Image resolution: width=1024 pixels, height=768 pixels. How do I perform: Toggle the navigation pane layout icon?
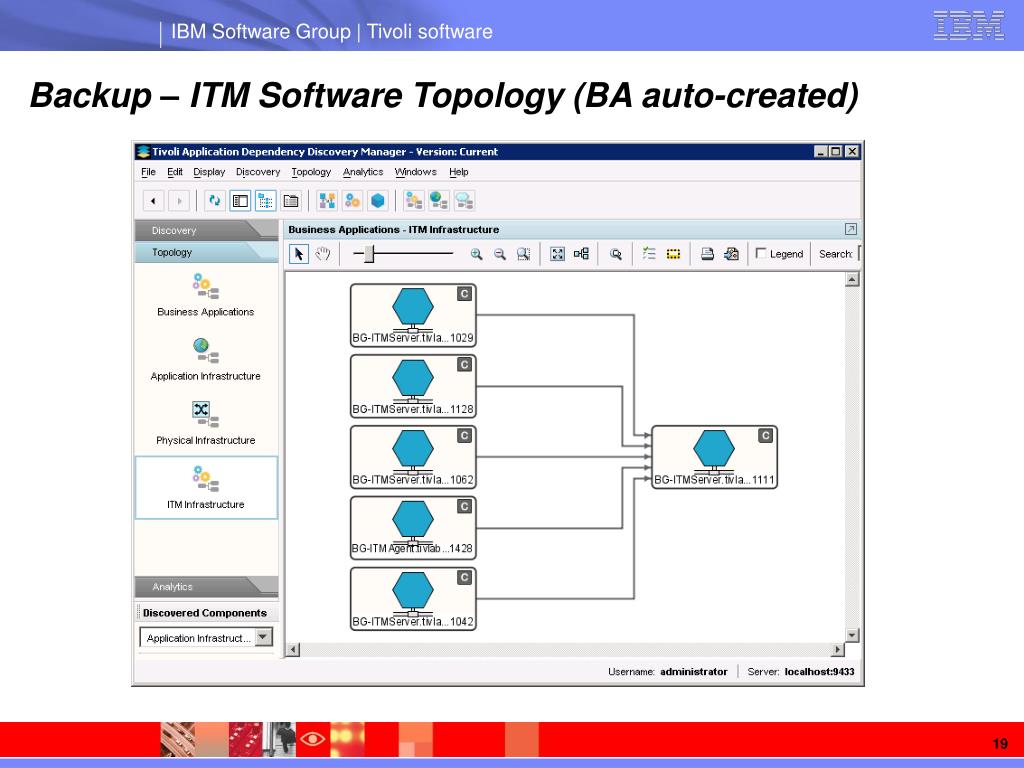click(x=240, y=200)
